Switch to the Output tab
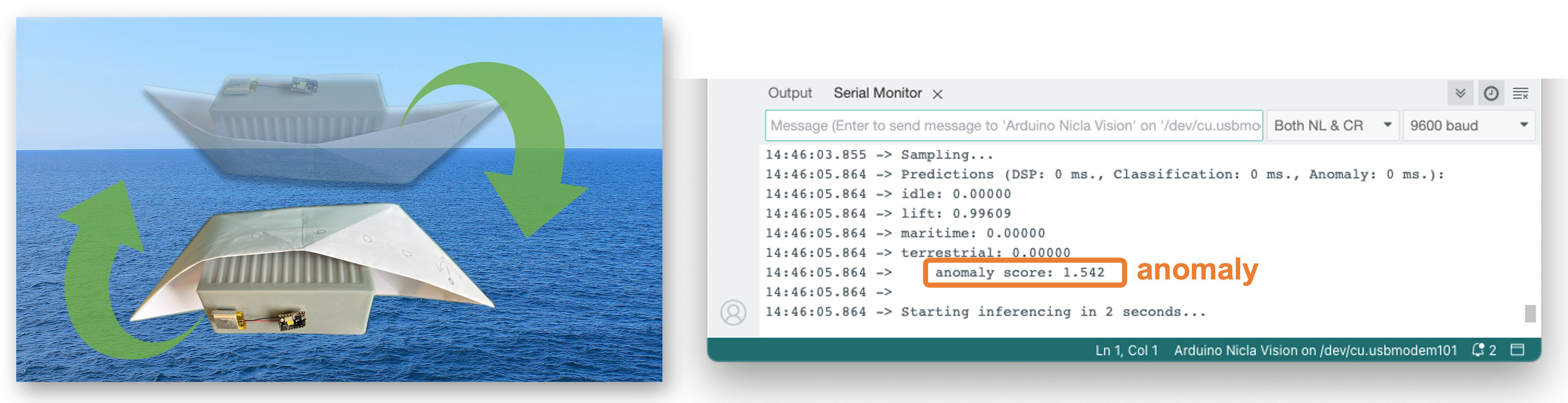 tap(789, 93)
